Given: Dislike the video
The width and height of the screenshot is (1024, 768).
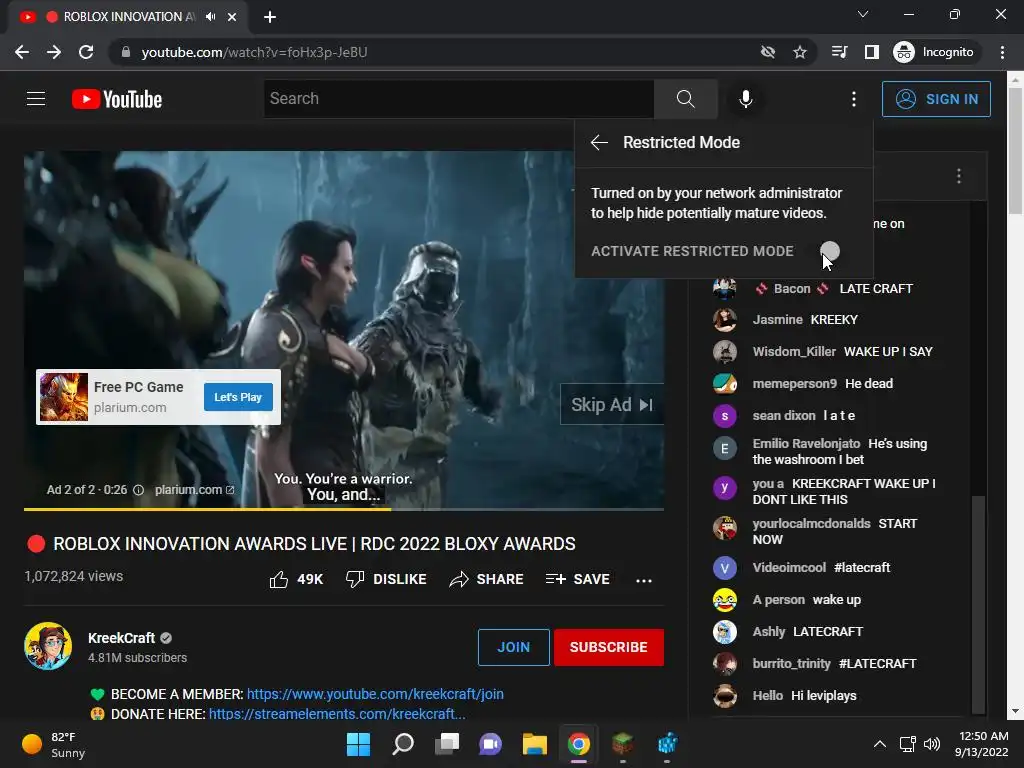Looking at the screenshot, I should tap(386, 579).
